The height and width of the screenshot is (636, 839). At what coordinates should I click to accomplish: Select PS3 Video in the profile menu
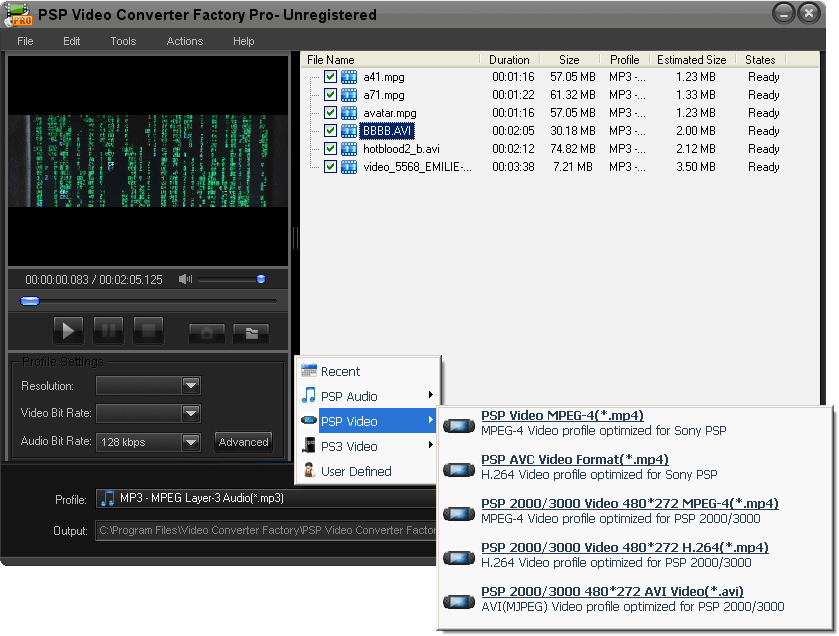coord(349,446)
